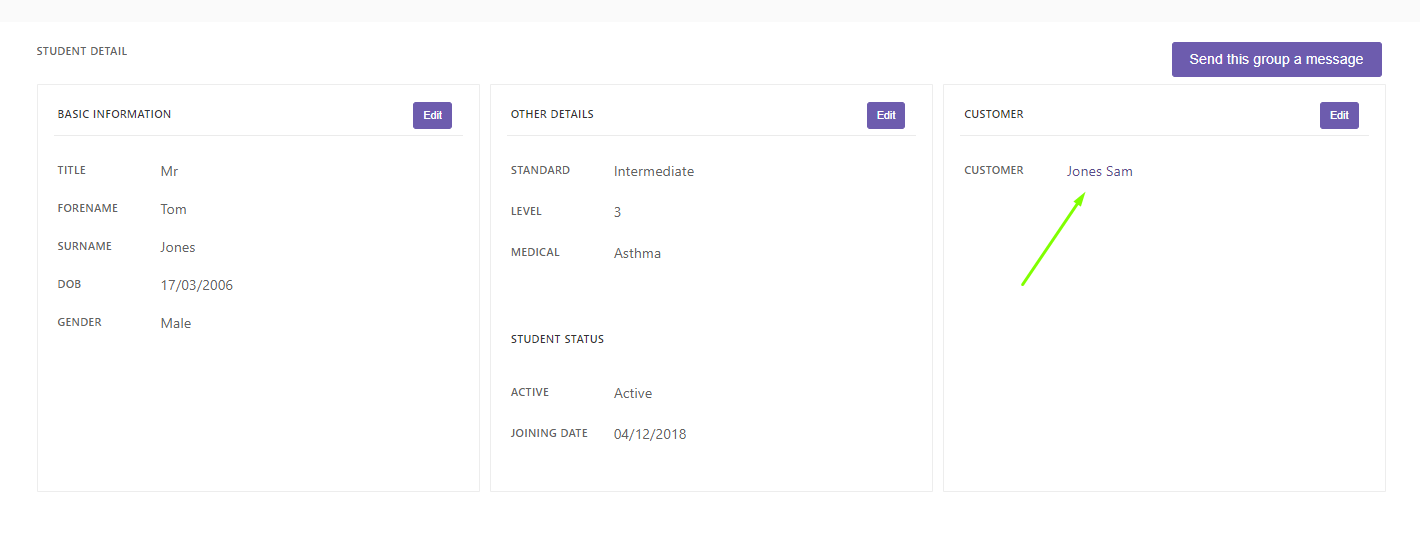Screen dimensions: 1420x533
Task: Click the surname value Jones
Action: click(178, 247)
